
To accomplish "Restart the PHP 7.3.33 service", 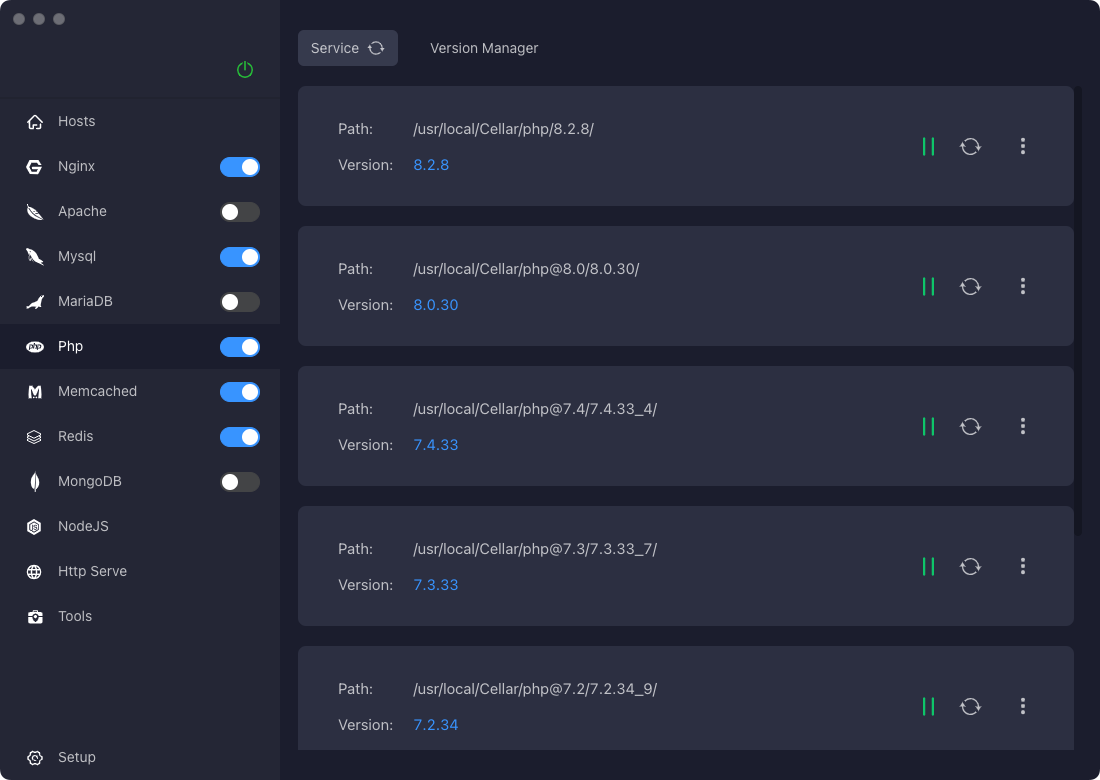I will 970,566.
